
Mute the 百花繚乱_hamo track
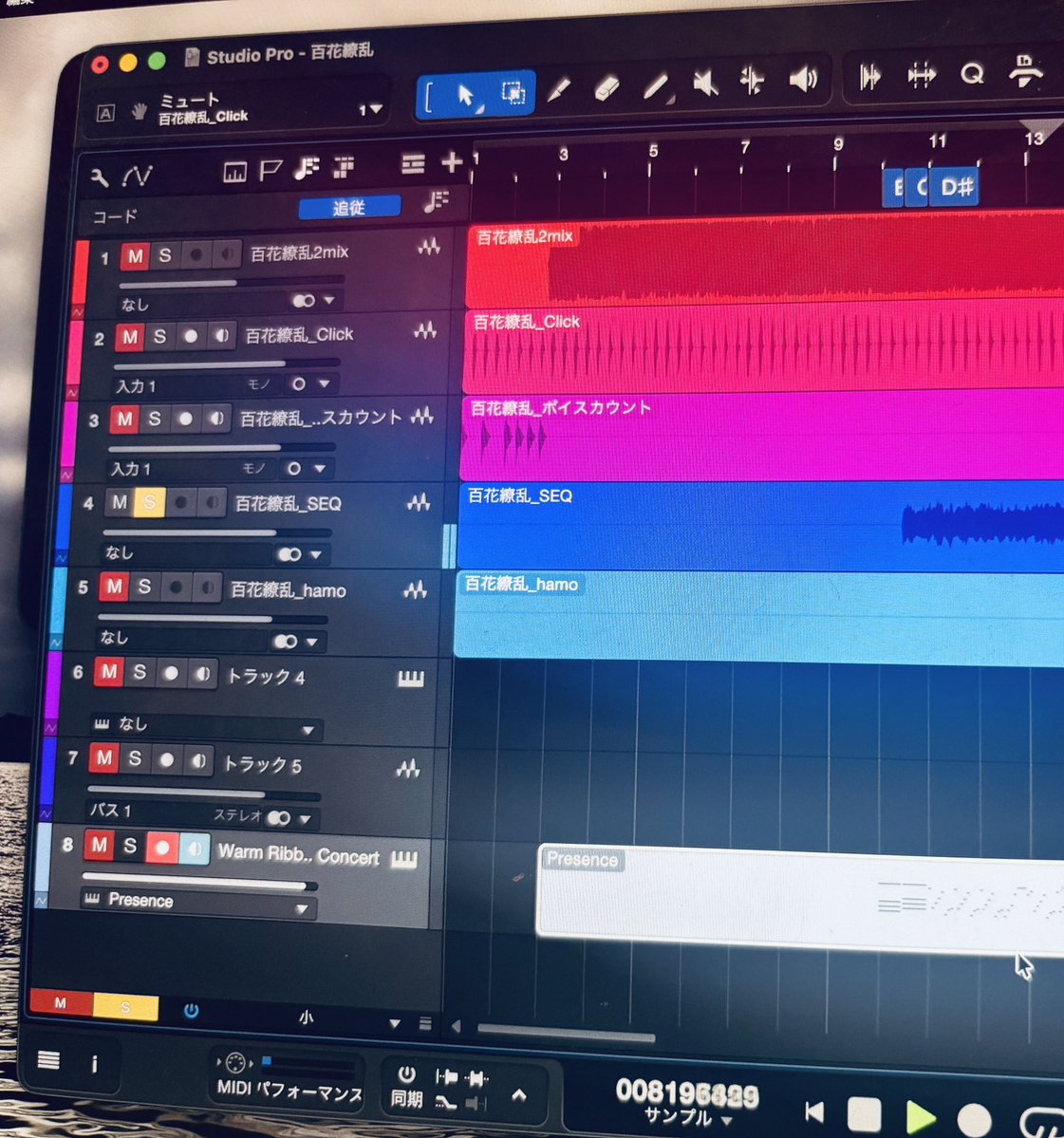[114, 588]
